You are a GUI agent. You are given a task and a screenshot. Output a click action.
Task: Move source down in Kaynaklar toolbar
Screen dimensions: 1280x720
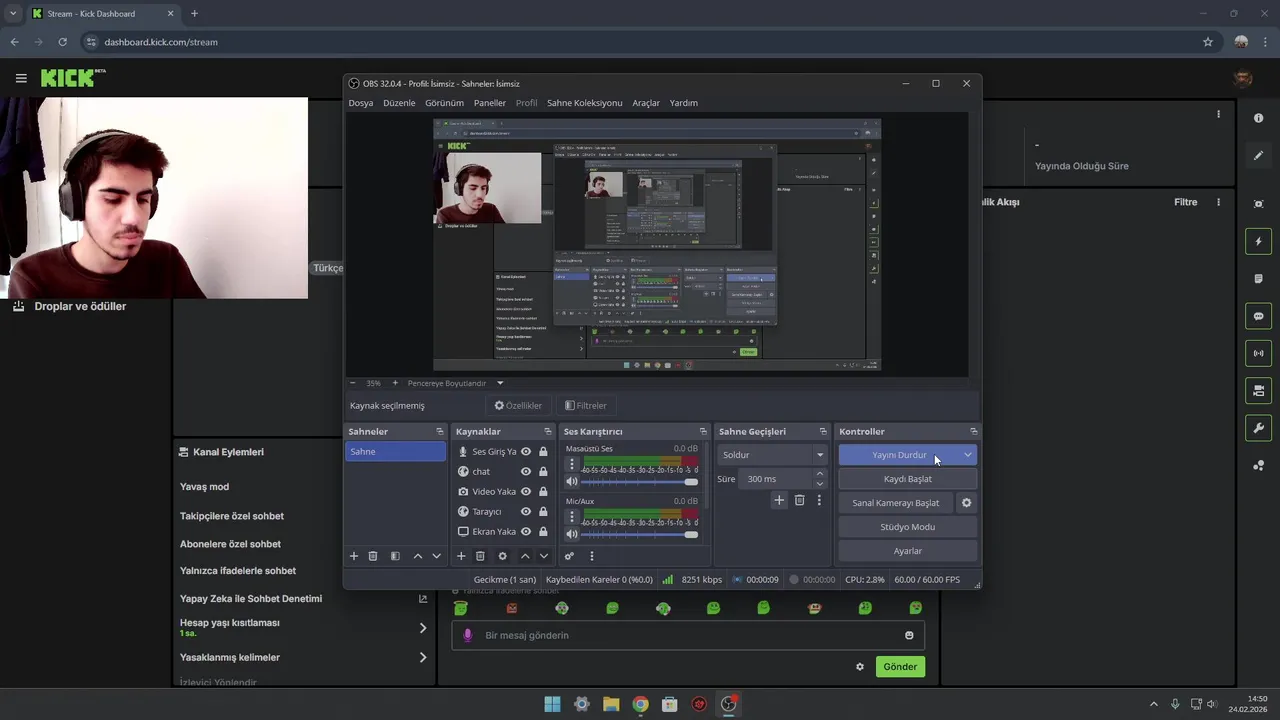click(544, 556)
